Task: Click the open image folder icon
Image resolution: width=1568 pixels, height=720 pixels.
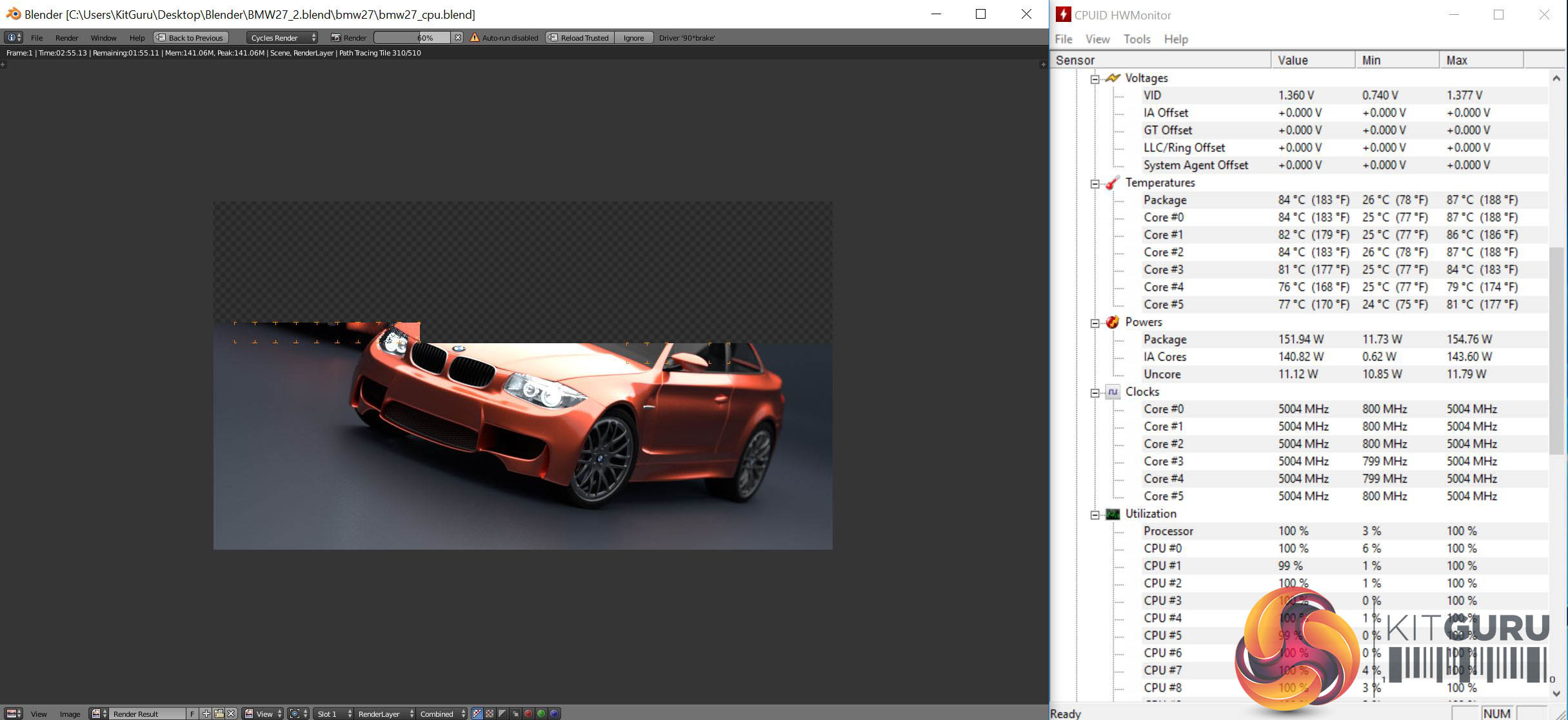Action: [219, 714]
